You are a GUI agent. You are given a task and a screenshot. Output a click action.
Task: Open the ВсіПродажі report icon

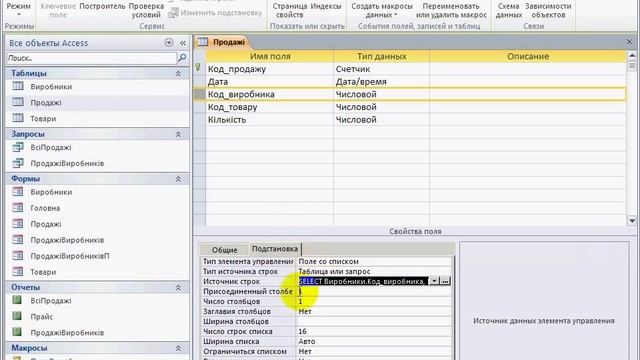point(17,300)
